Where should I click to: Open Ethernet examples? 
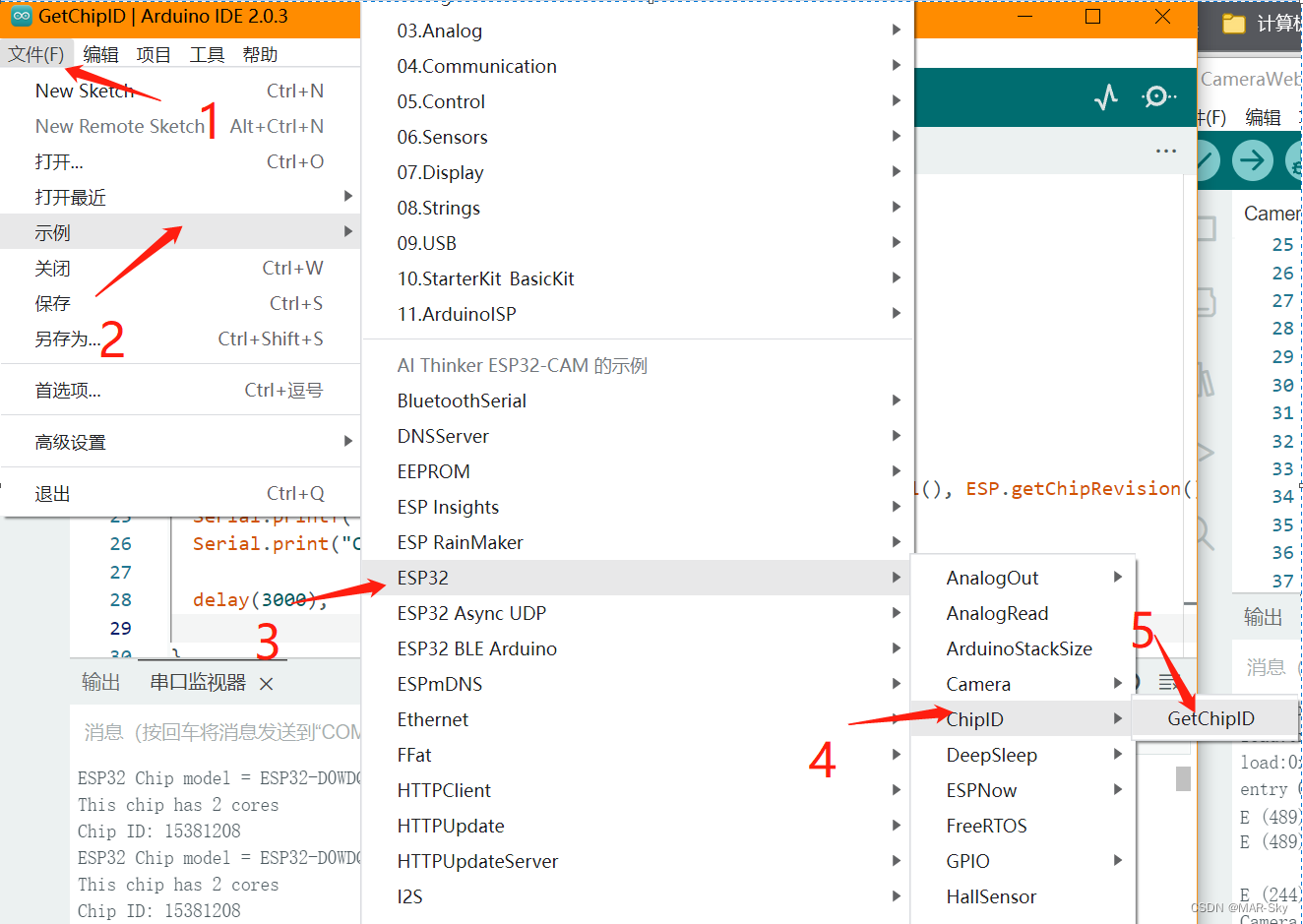point(638,719)
